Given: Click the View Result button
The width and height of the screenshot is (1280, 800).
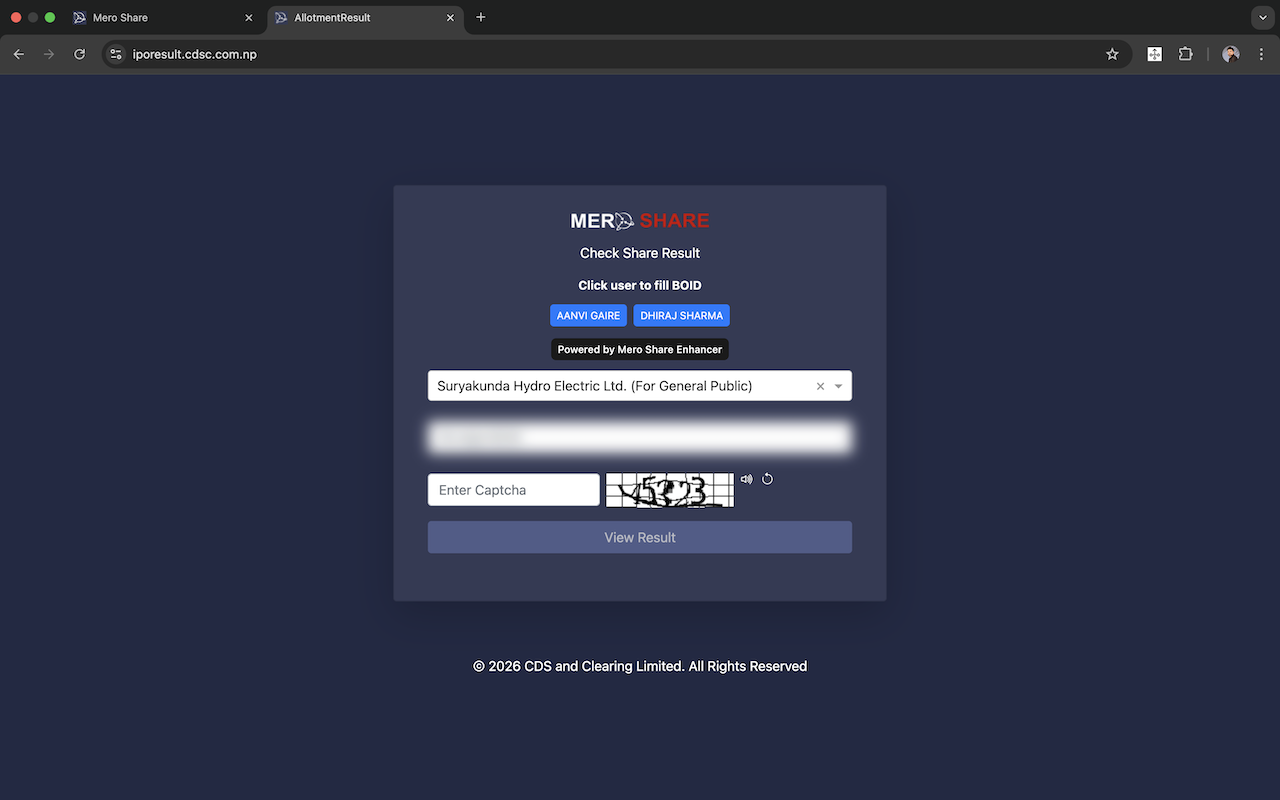Looking at the screenshot, I should tap(640, 537).
